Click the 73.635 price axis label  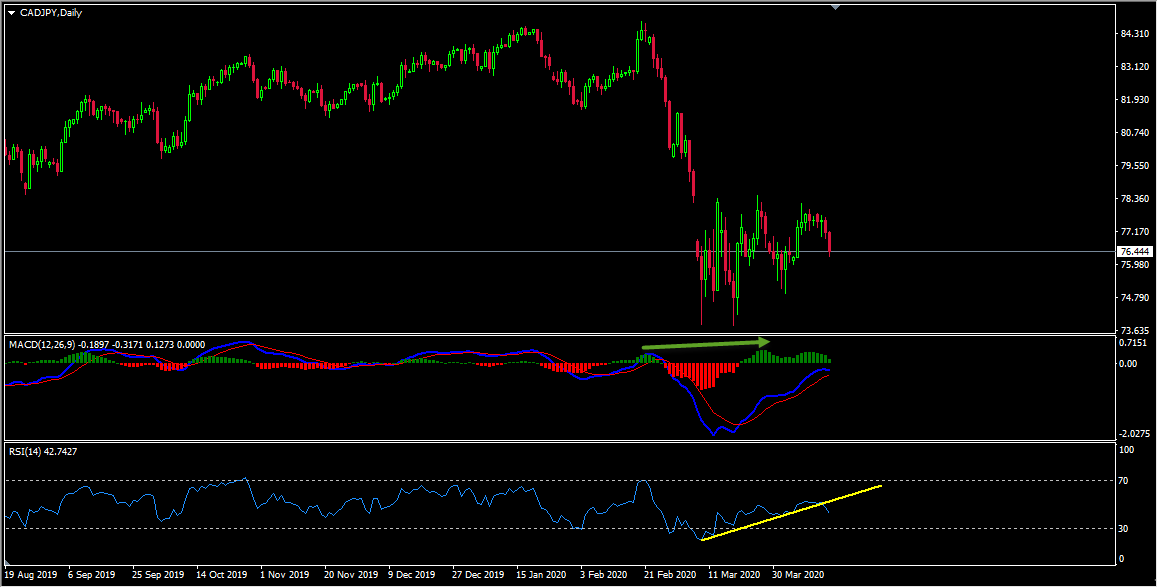[1134, 330]
